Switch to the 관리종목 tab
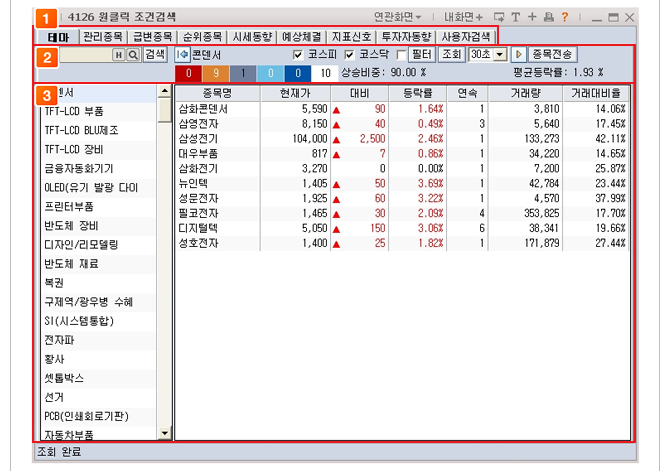The height and width of the screenshot is (471, 670). (x=103, y=37)
